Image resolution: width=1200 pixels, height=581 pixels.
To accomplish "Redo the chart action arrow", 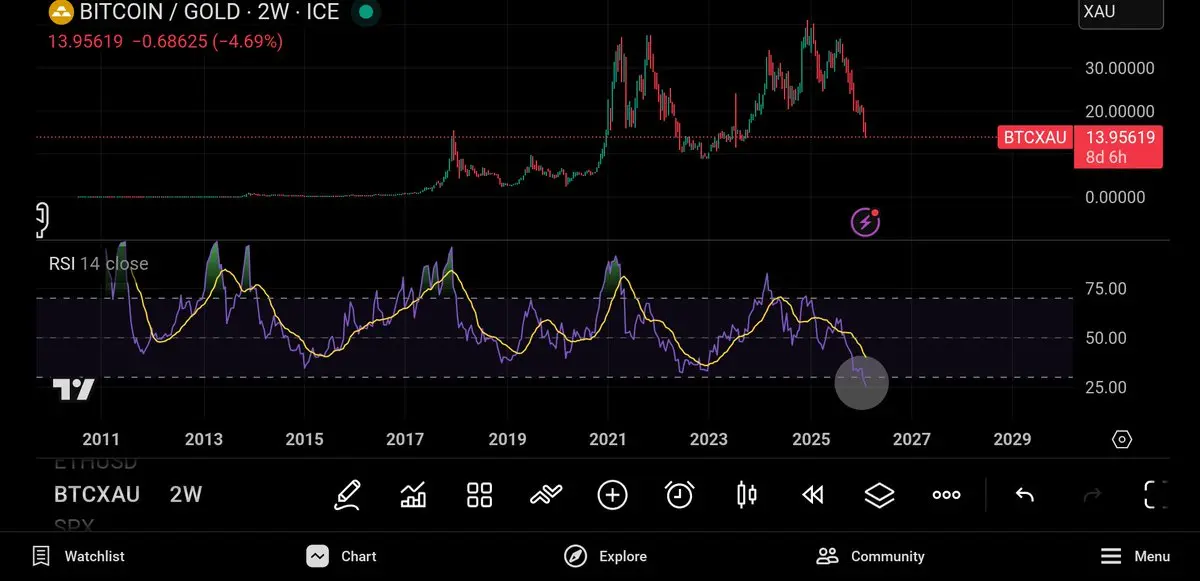I will point(1092,495).
